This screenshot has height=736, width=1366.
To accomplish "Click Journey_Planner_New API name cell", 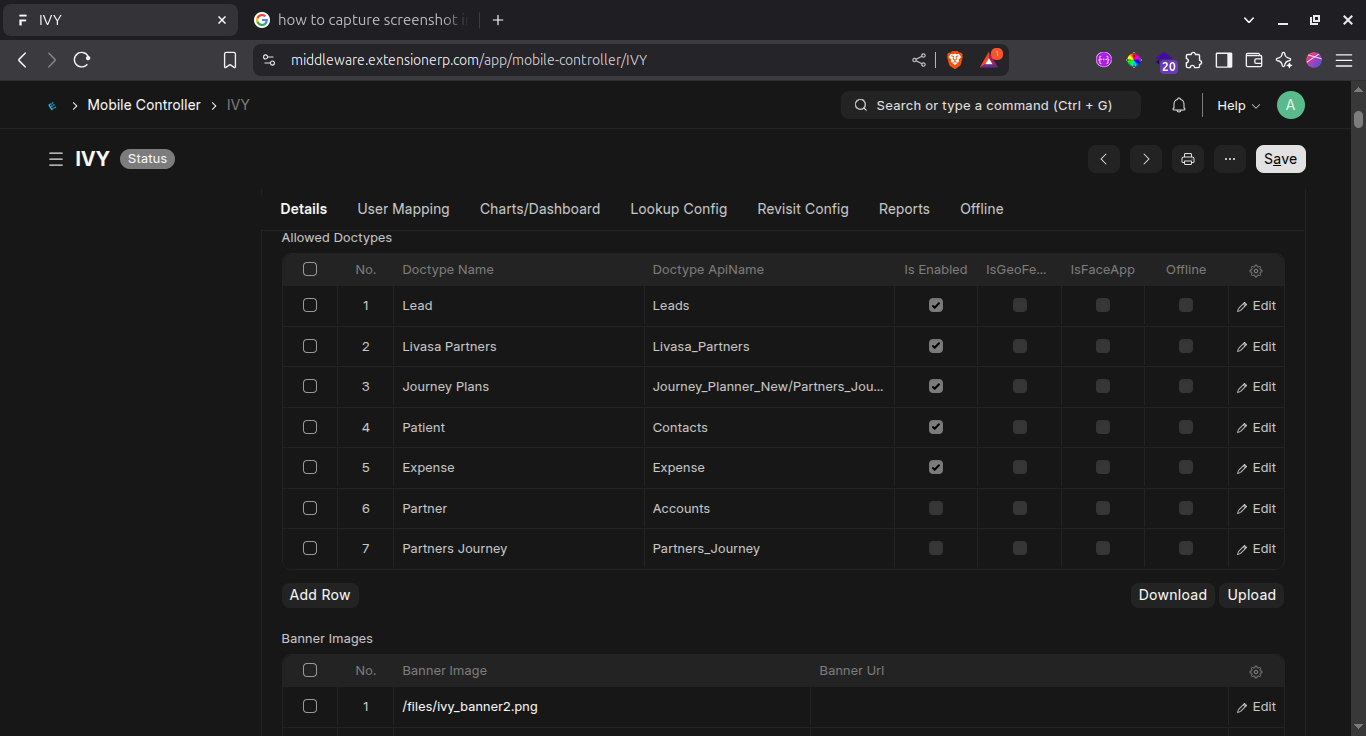I will point(769,387).
